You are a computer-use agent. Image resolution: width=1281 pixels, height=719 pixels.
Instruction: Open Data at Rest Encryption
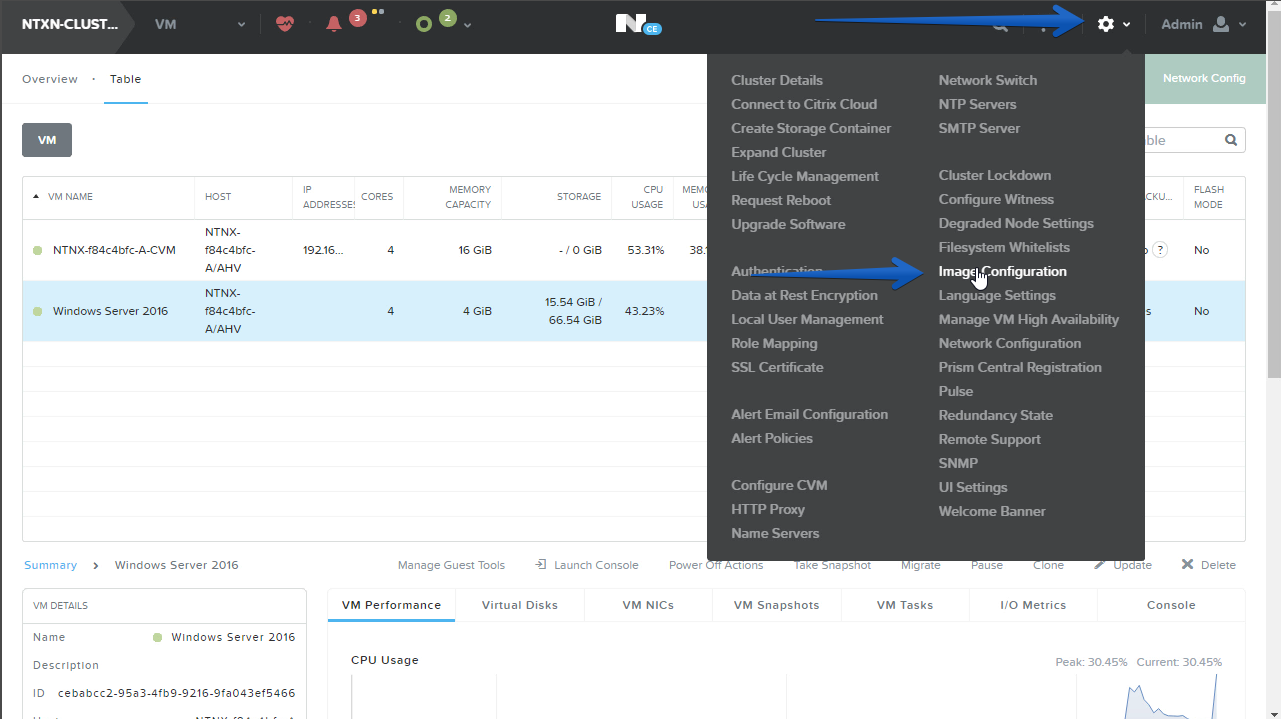804,295
